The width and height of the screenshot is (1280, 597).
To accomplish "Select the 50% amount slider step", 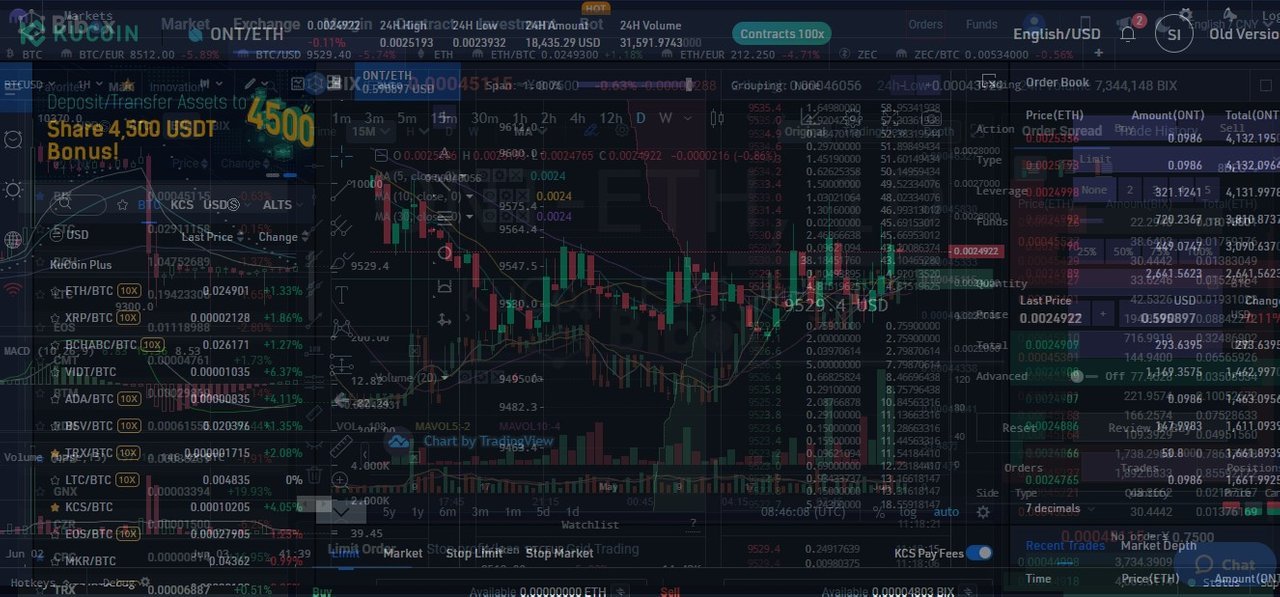I will click(x=1123, y=252).
